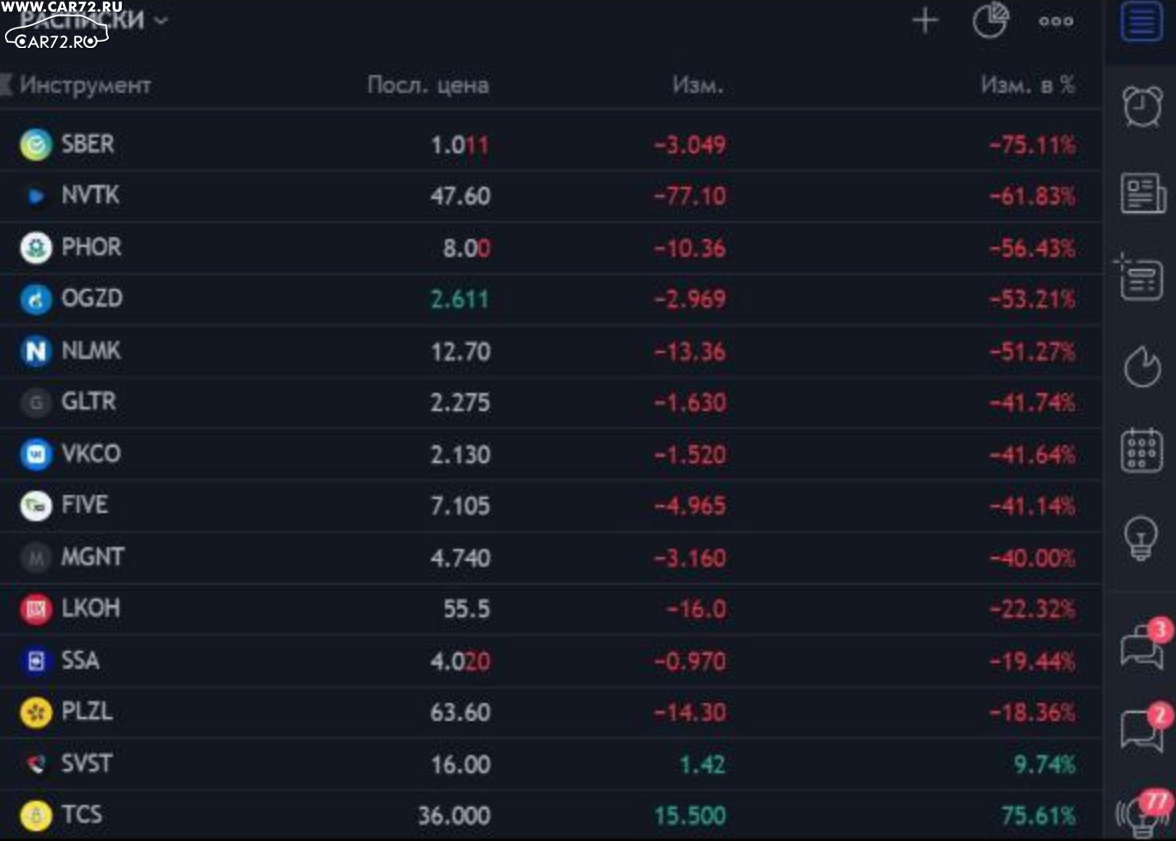Sort by Инструмент column header
Viewport: 1176px width, 841px height.
pos(85,85)
